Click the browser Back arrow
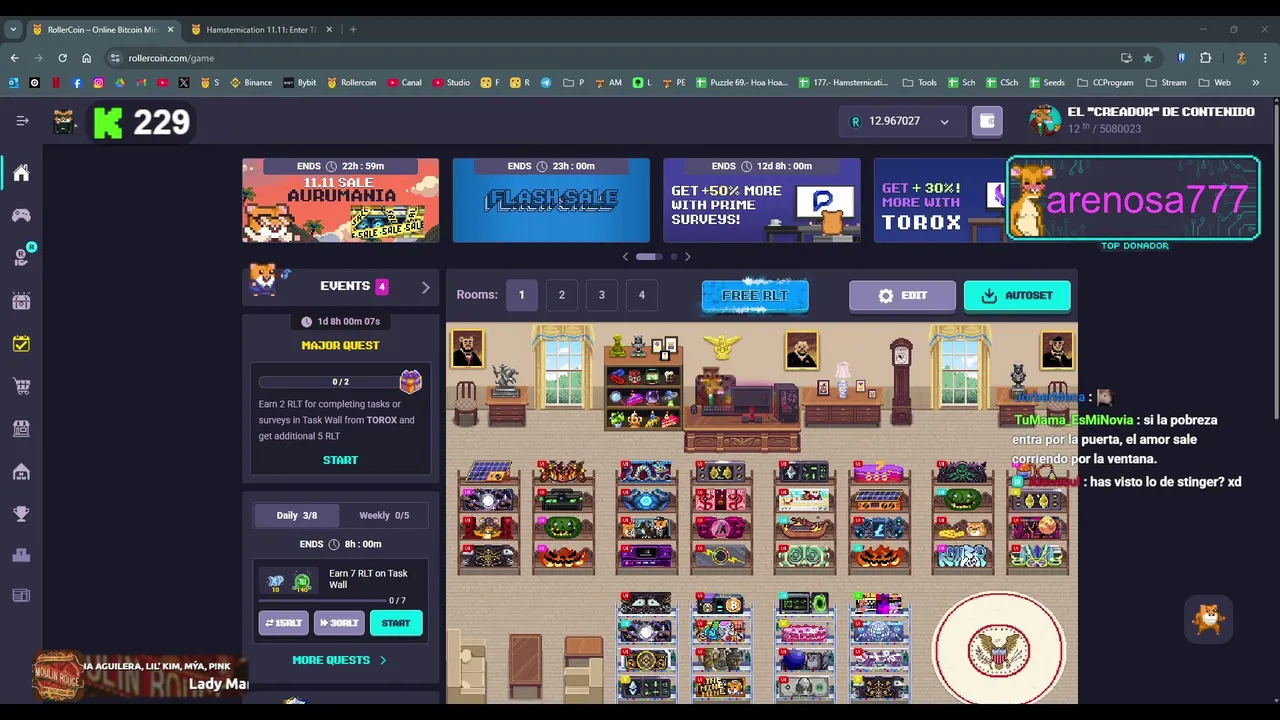 [x=14, y=58]
